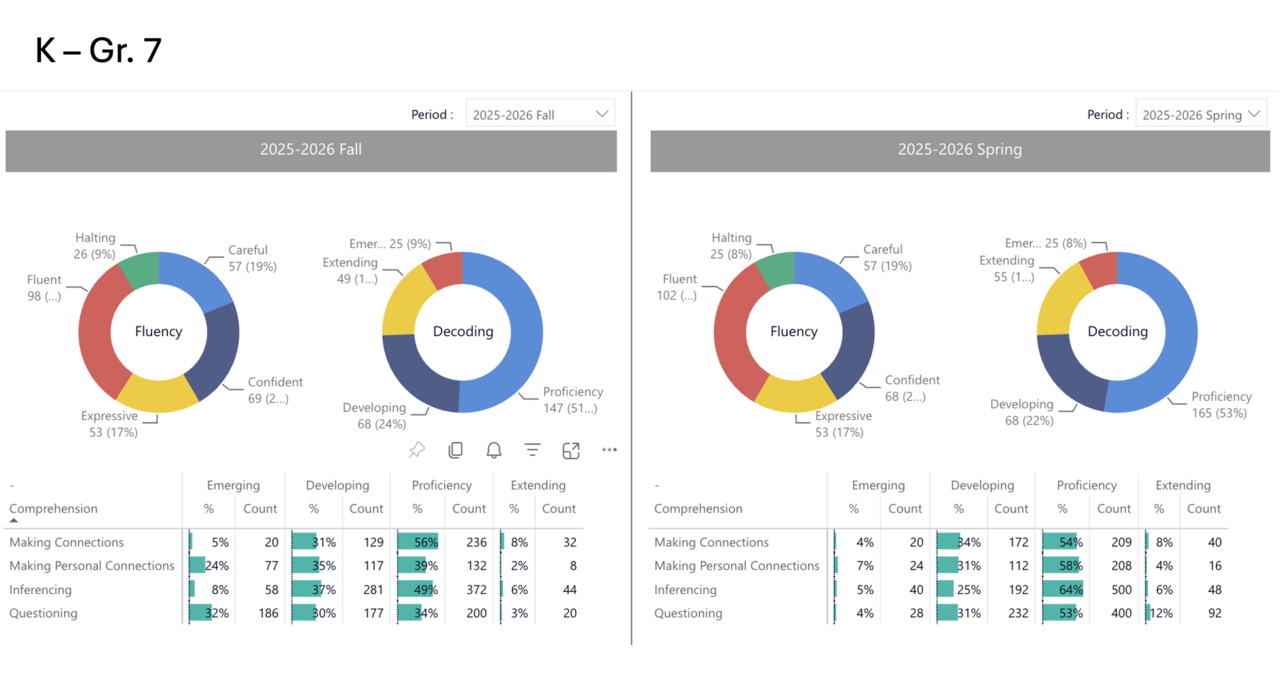This screenshot has height=680, width=1280.
Task: Select the 2025-2026 Fall header banner
Action: [x=311, y=150]
